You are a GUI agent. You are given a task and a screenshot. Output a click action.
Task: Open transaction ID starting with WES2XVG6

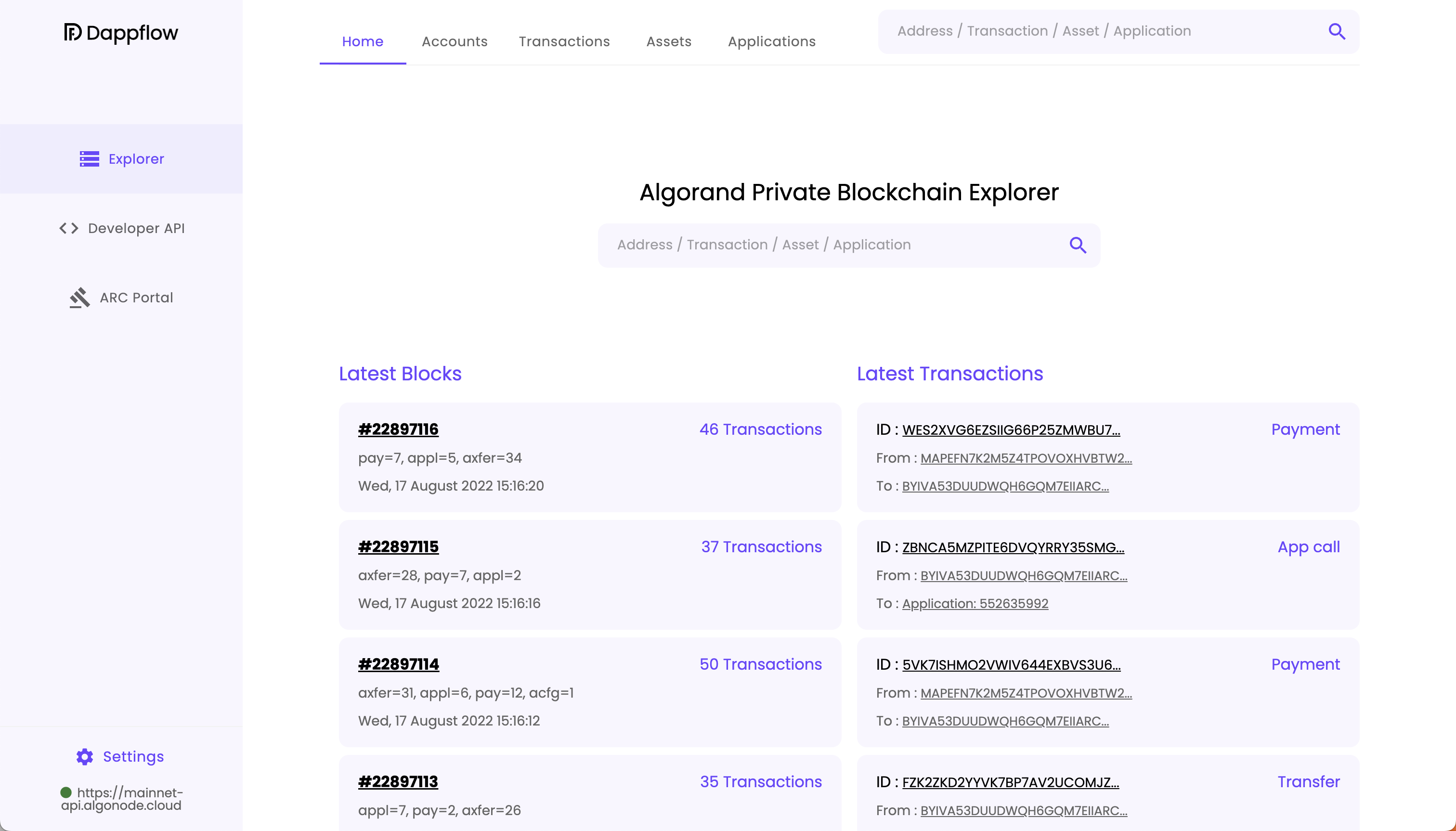pyautogui.click(x=1011, y=430)
